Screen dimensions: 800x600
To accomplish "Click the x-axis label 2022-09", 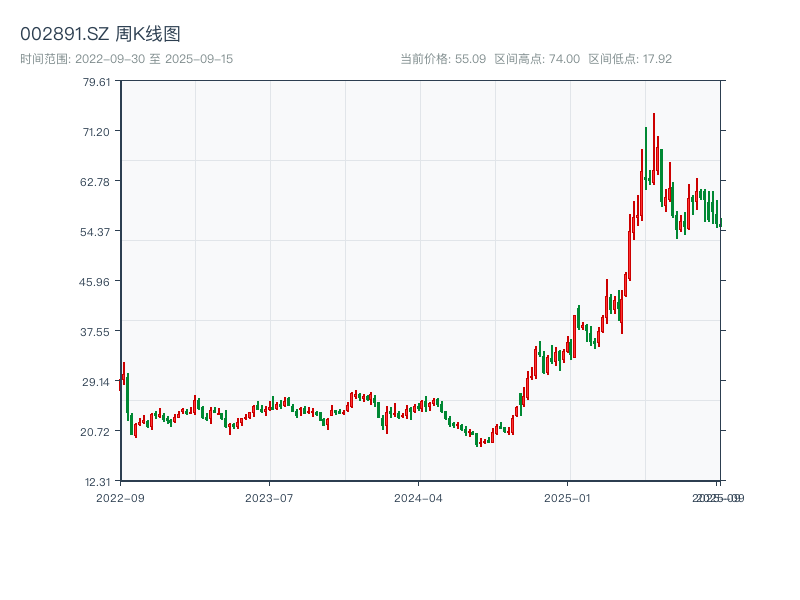I will coord(120,498).
